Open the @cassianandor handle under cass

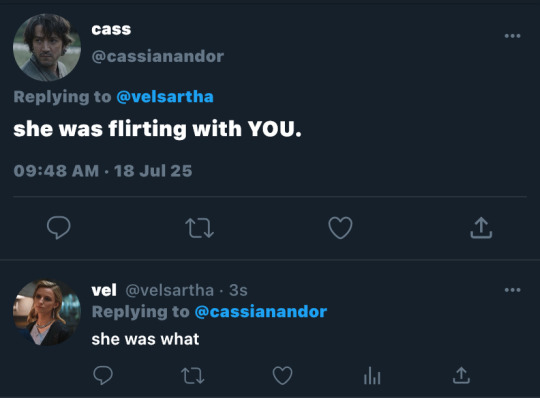[x=158, y=56]
